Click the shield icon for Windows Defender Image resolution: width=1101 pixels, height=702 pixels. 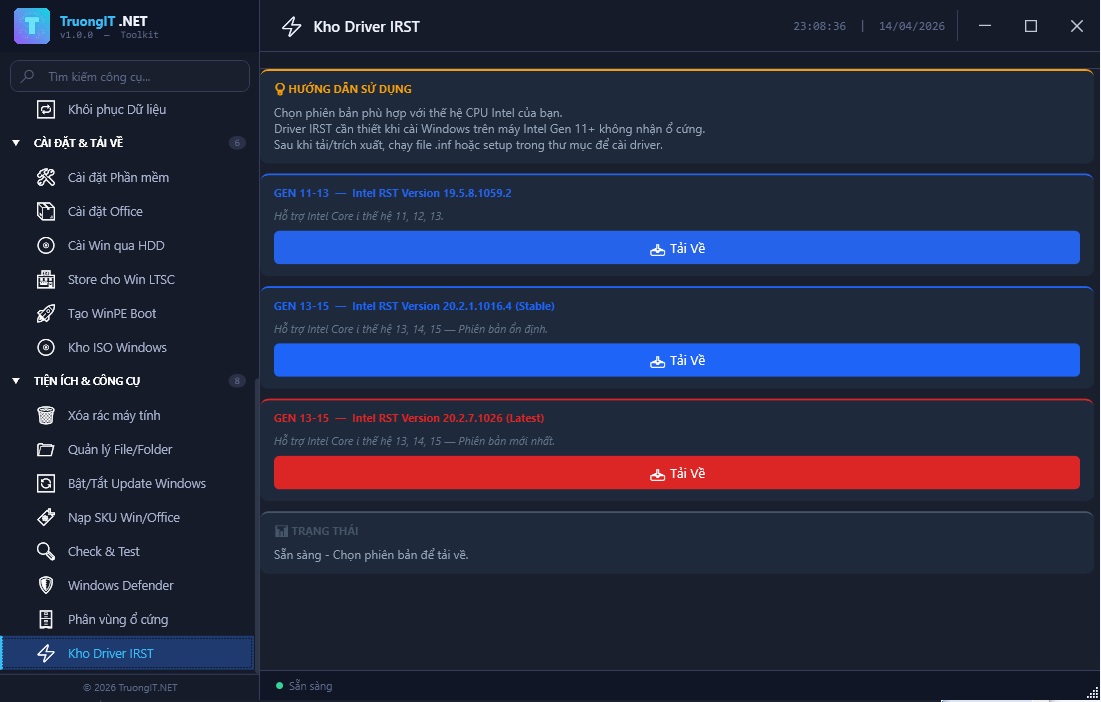point(46,585)
